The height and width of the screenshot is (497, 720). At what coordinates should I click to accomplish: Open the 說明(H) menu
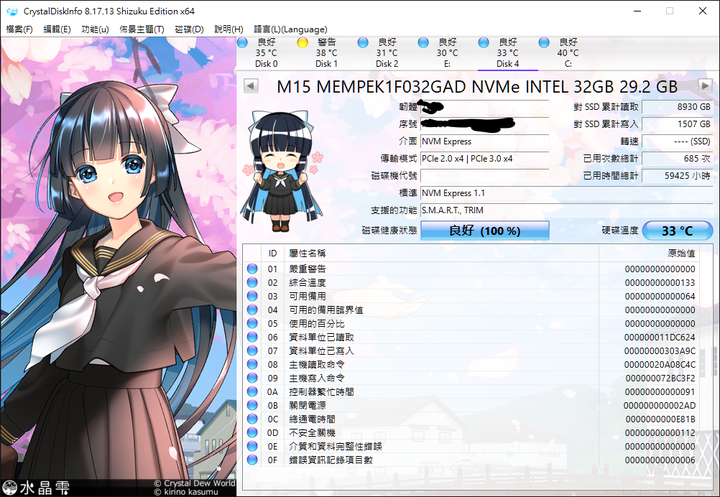tap(229, 29)
